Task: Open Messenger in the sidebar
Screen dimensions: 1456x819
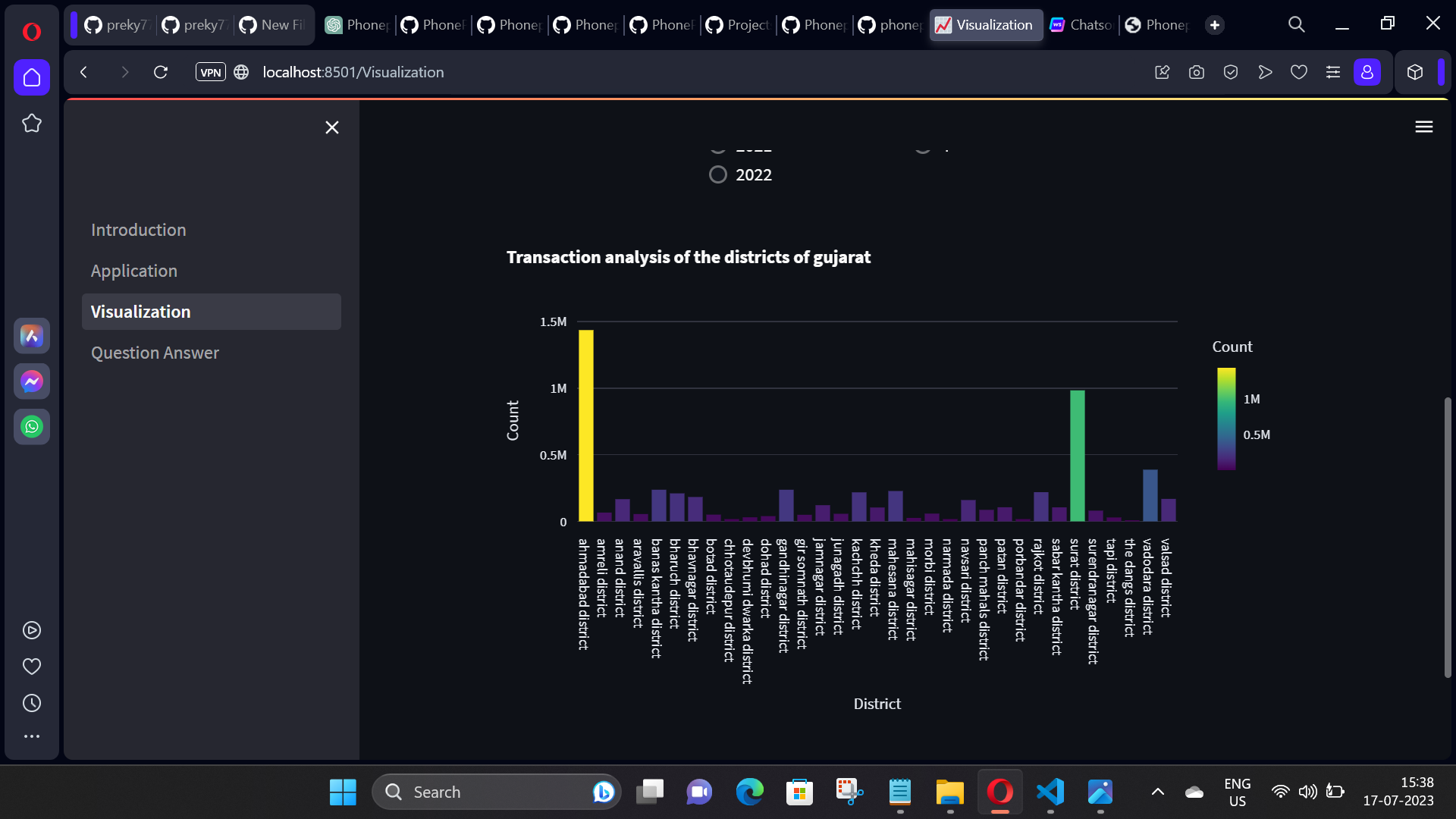Action: point(31,381)
